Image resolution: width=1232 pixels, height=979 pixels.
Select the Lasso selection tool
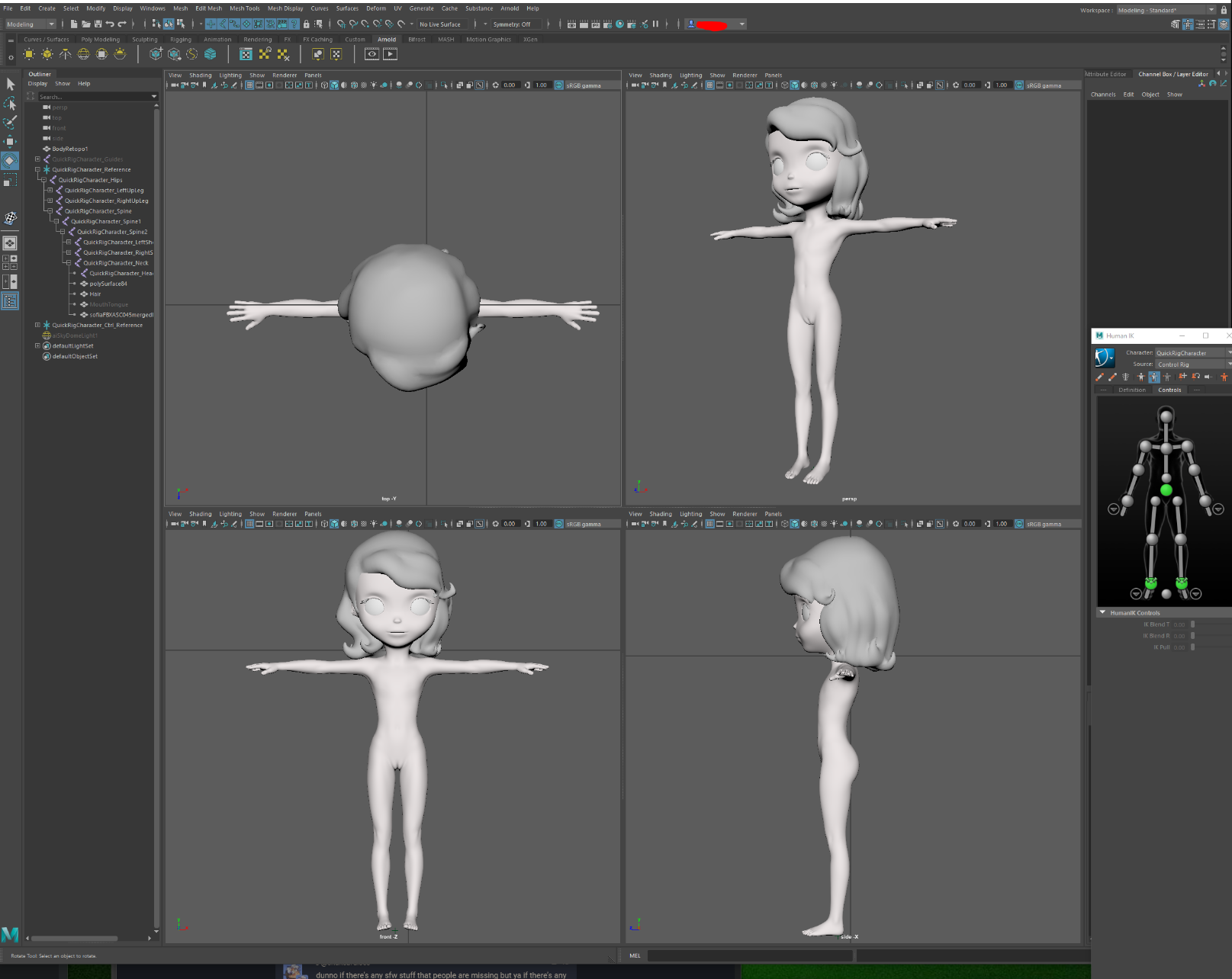pyautogui.click(x=10, y=103)
